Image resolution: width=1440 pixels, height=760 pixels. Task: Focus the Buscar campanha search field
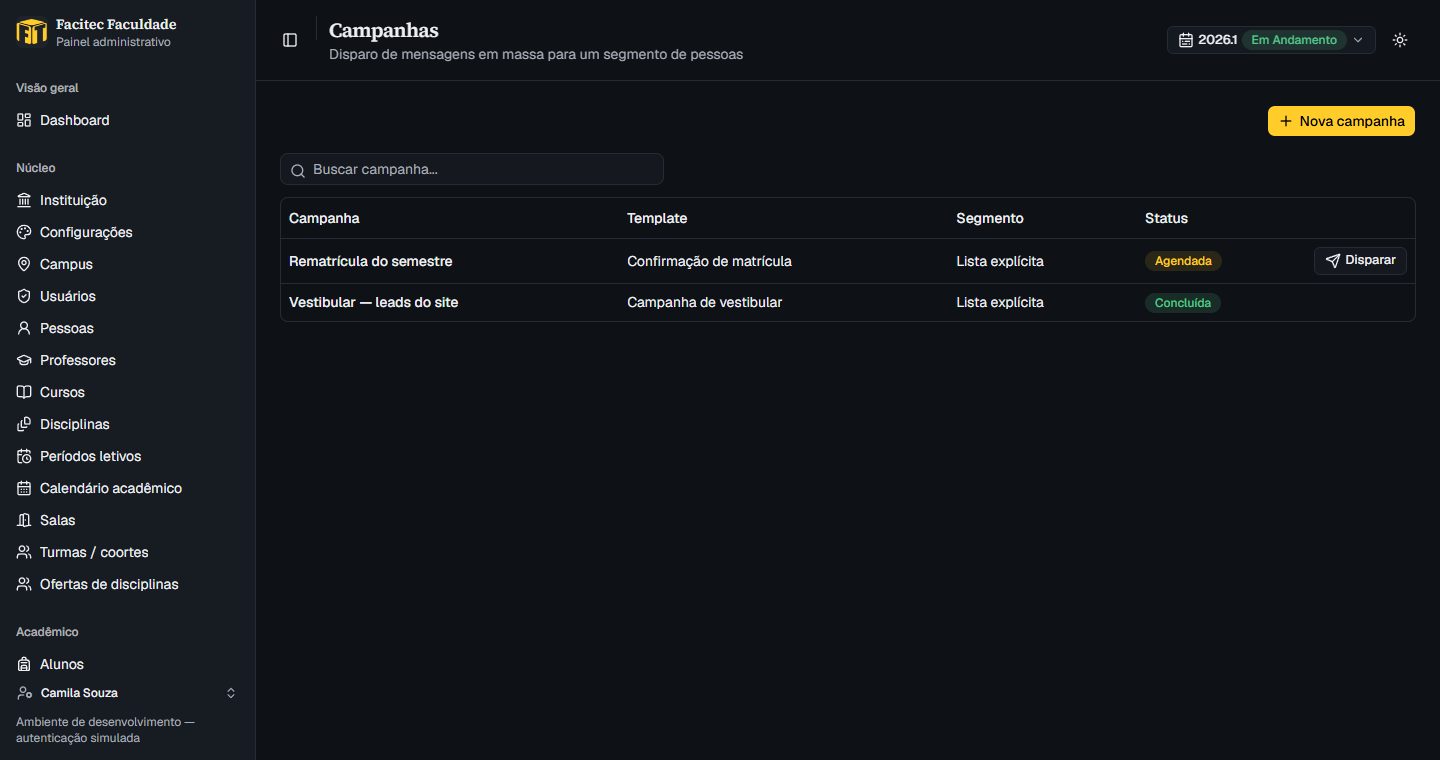(x=472, y=169)
